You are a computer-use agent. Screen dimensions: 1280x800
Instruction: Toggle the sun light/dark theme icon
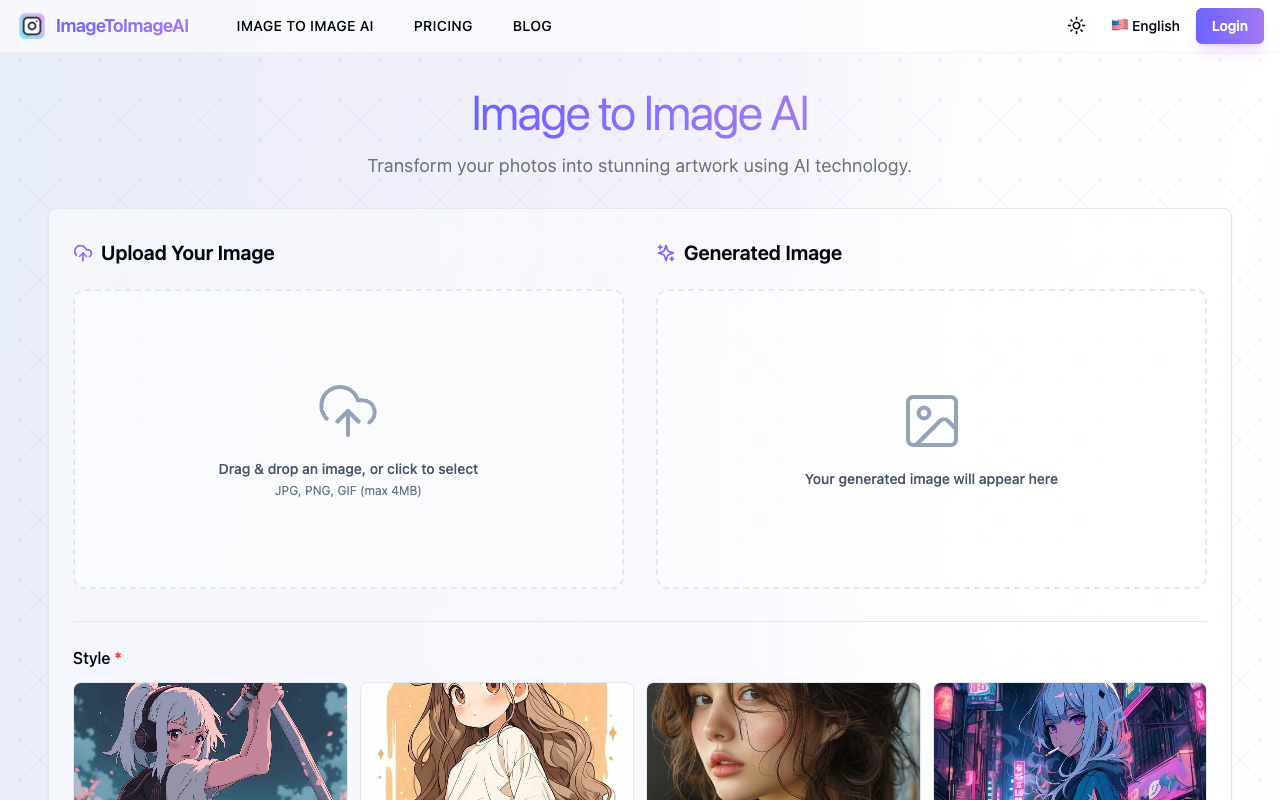(1076, 26)
